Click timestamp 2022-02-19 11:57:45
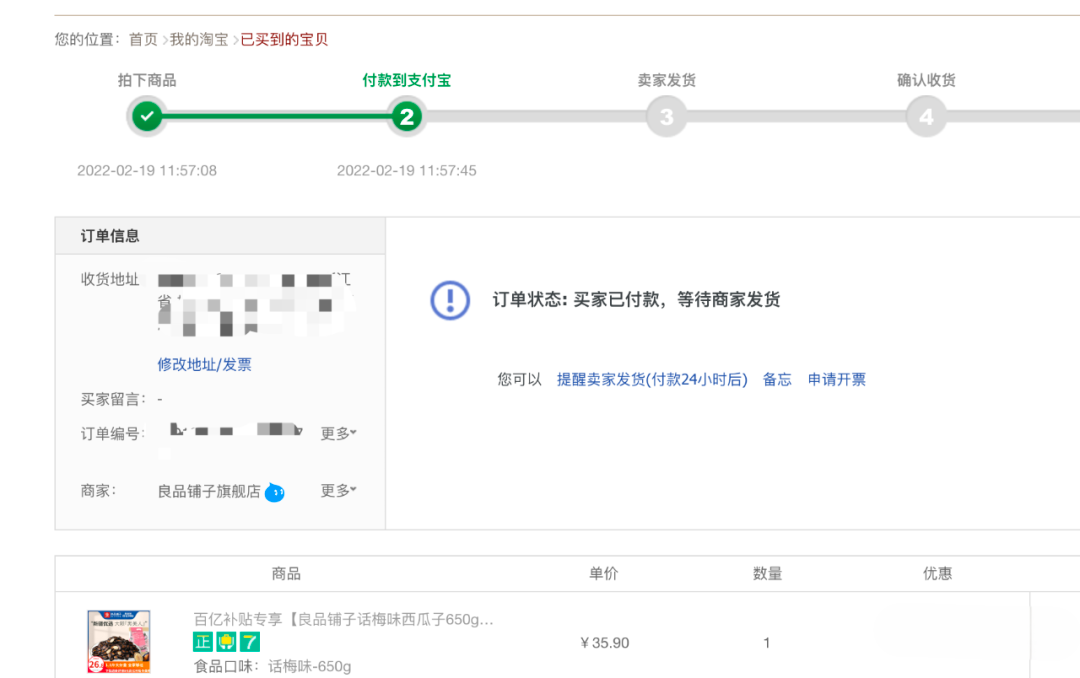1080x678 pixels. [406, 170]
